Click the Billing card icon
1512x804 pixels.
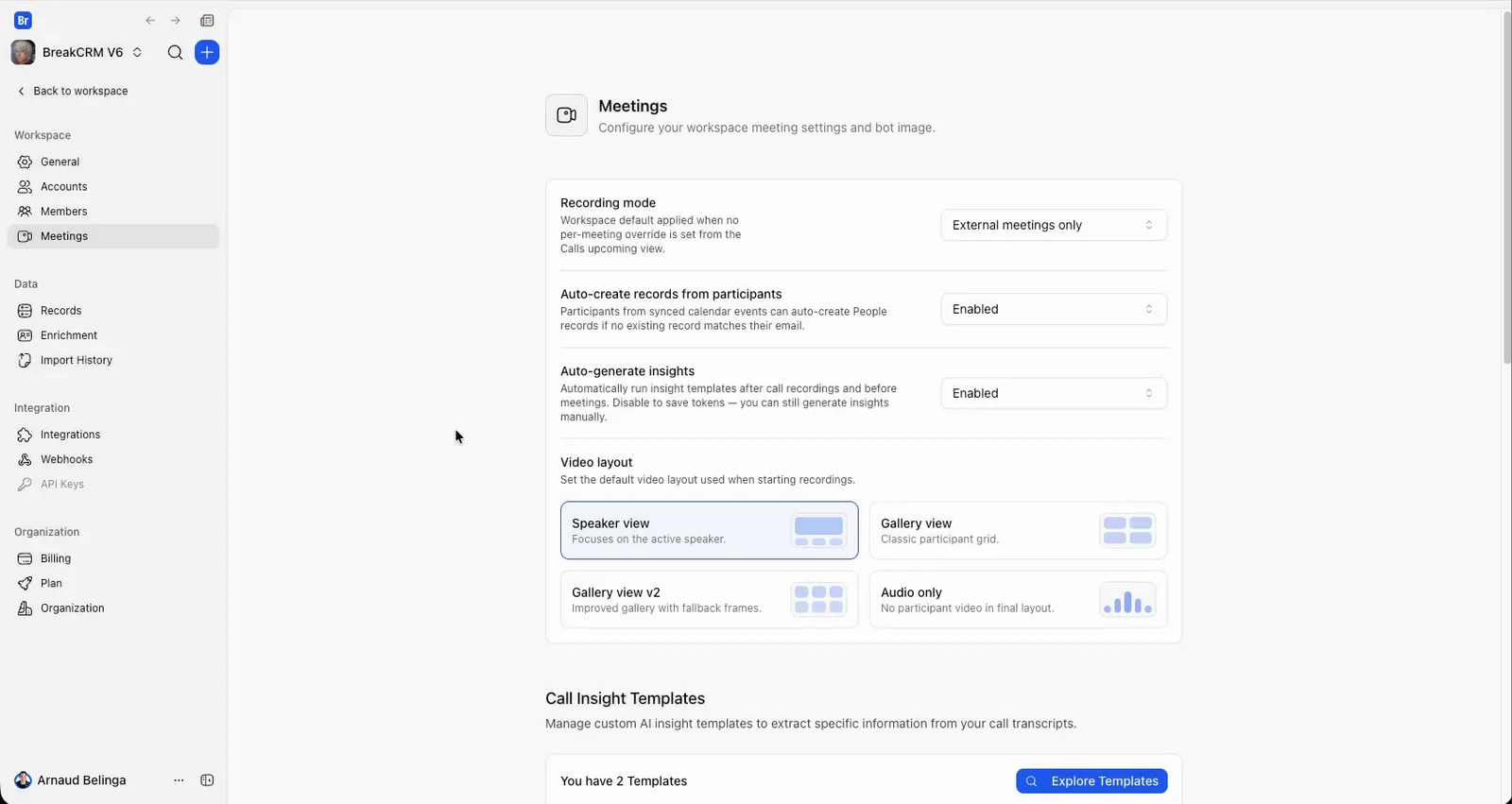[x=25, y=559]
